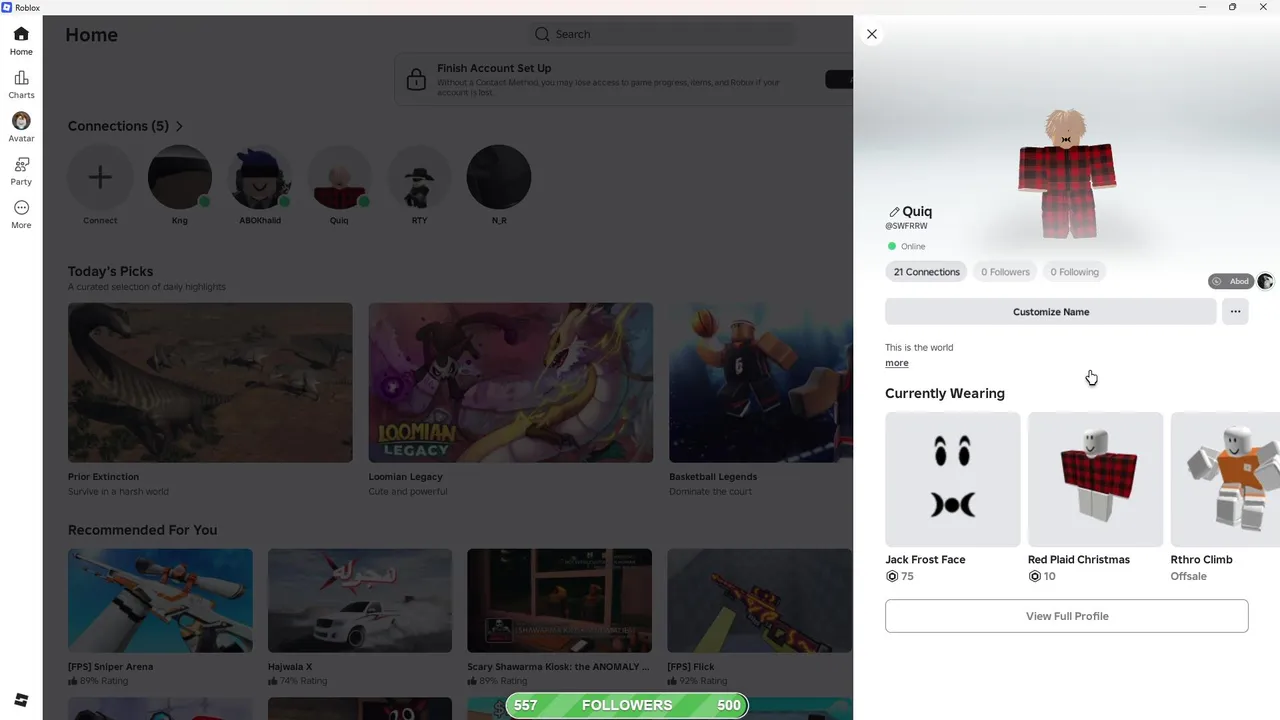Open N_R connection avatar
This screenshot has width=1280, height=720.
(x=499, y=177)
